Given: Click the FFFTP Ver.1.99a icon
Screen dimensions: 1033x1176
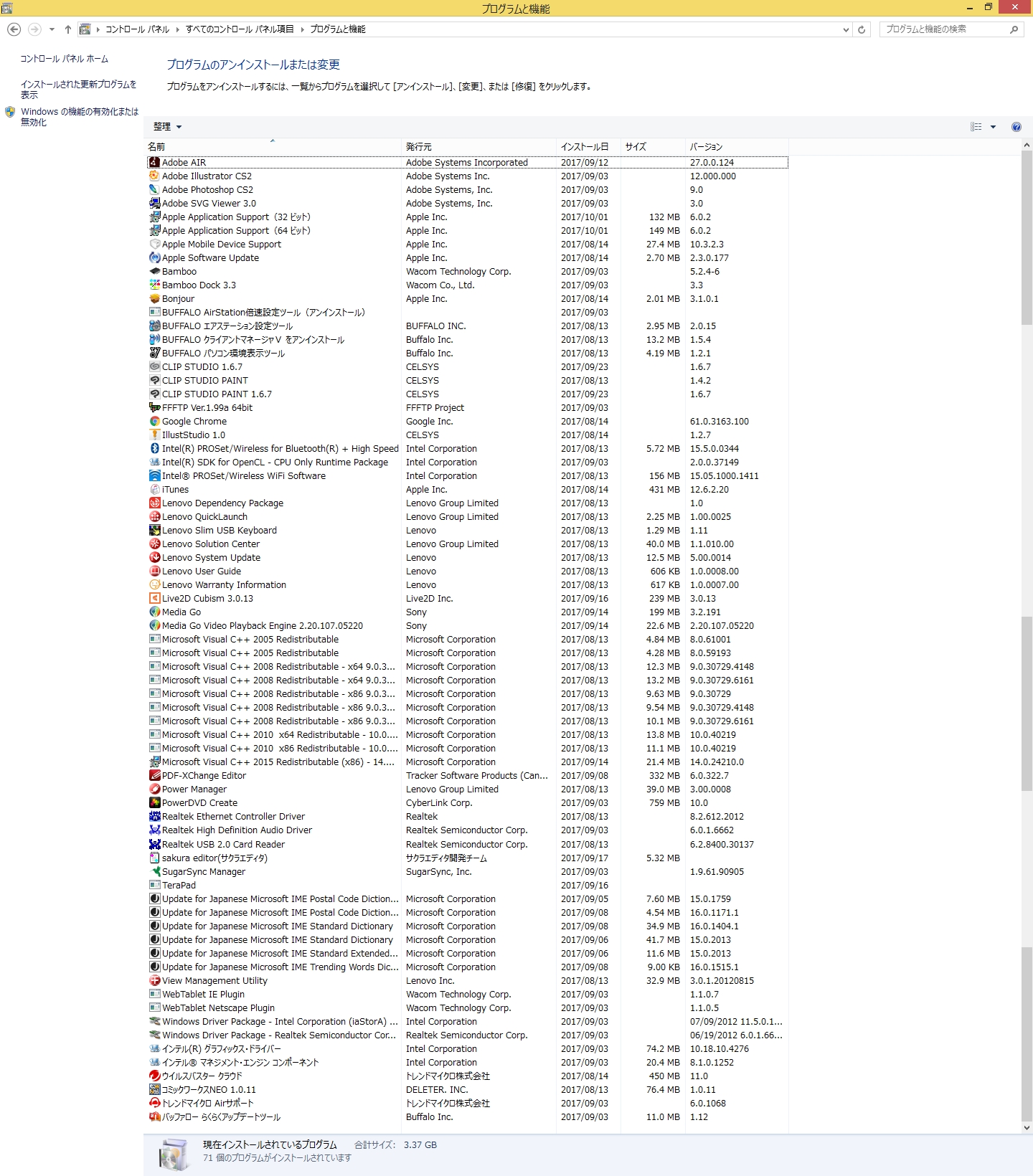Looking at the screenshot, I should tap(154, 408).
